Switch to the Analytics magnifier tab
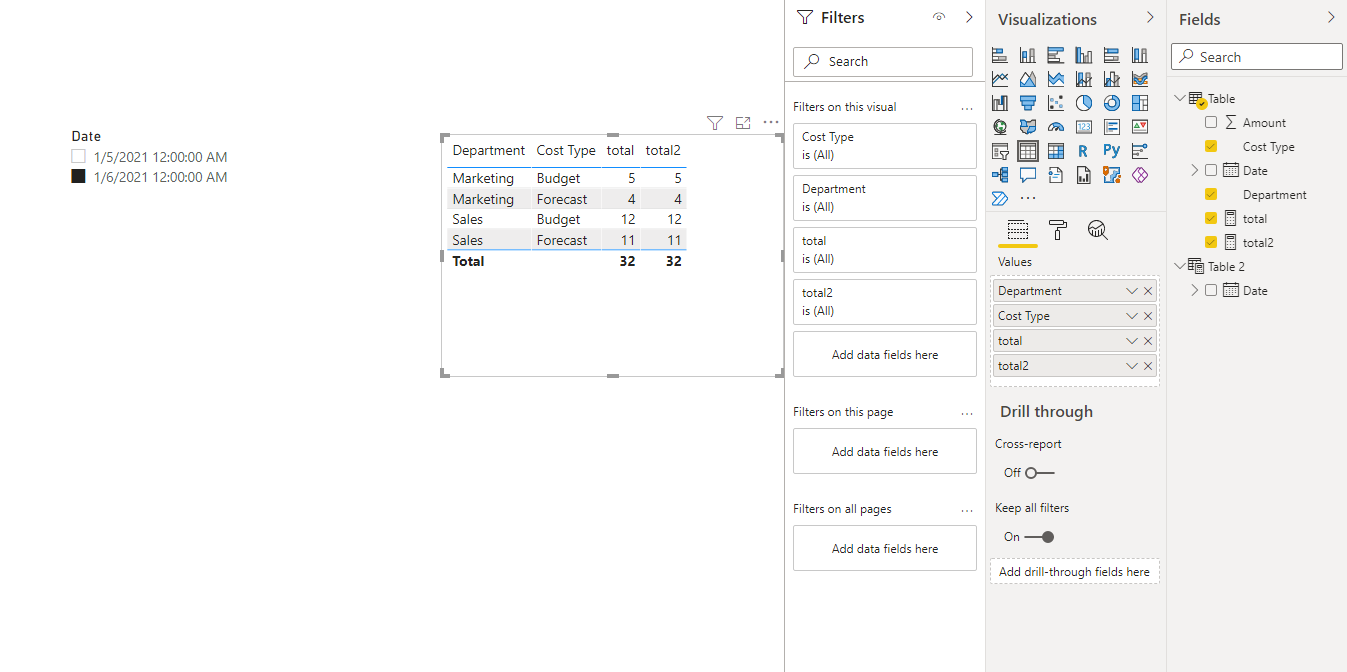 [1098, 231]
